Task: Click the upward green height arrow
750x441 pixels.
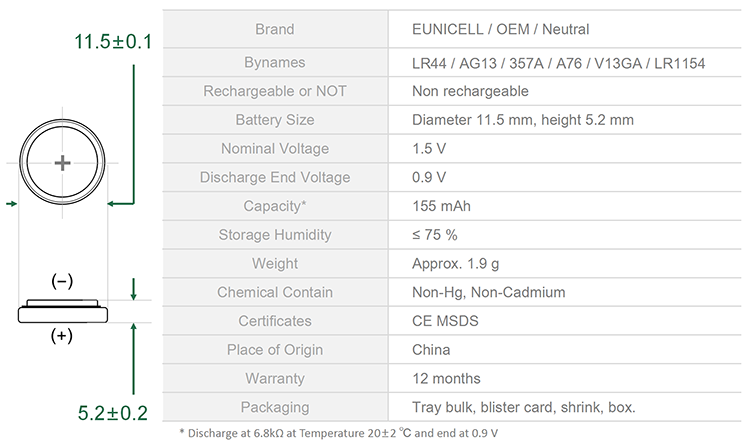Action: pyautogui.click(x=133, y=358)
